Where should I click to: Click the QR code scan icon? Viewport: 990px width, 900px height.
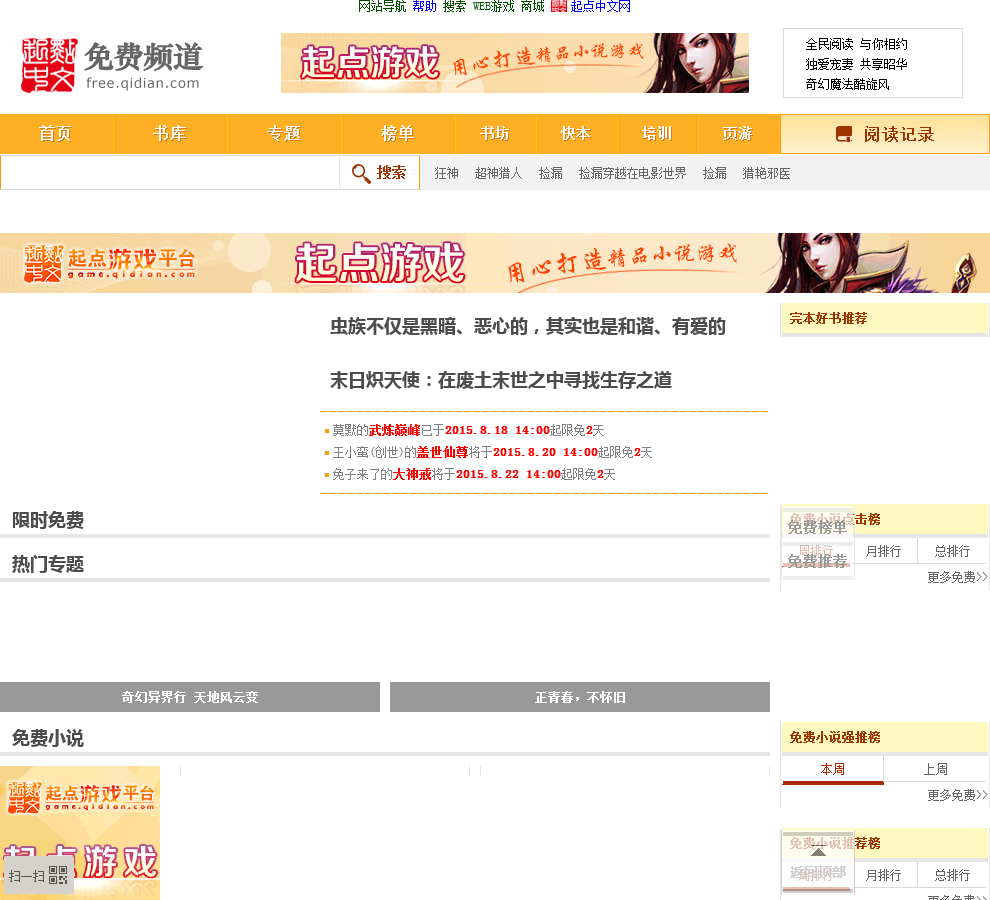[x=57, y=875]
